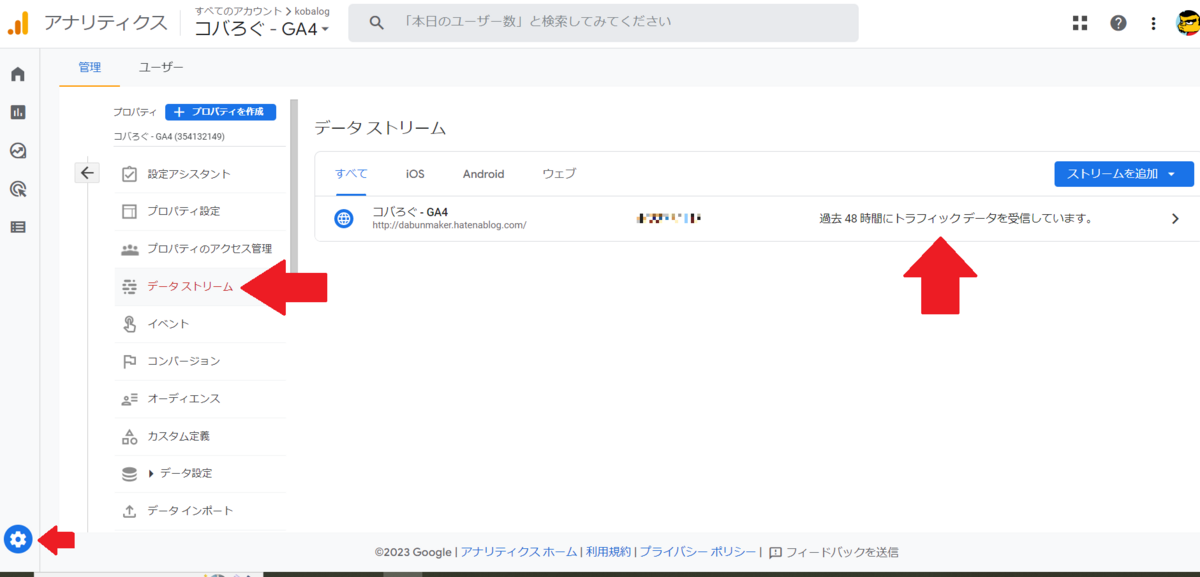Switch to the ユーザー tab
This screenshot has height=577, width=1200.
(x=161, y=67)
